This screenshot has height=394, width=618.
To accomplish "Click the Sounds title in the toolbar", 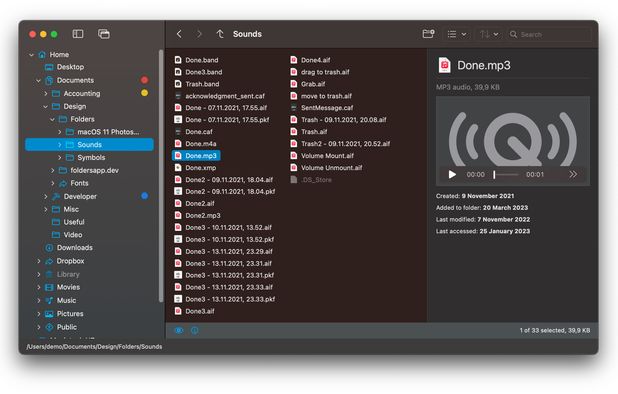I will pyautogui.click(x=247, y=34).
